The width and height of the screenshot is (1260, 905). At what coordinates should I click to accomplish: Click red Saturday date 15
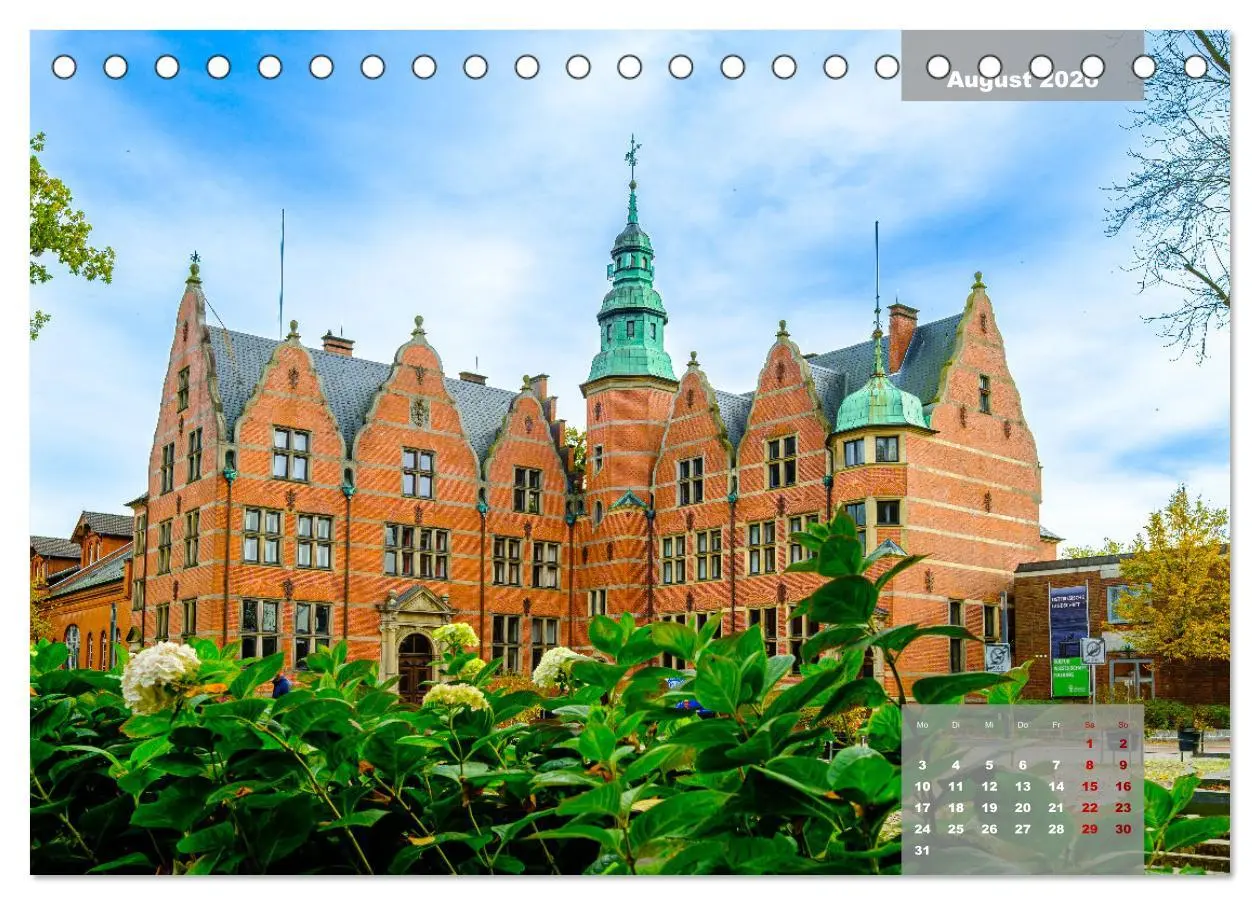click(x=1089, y=787)
